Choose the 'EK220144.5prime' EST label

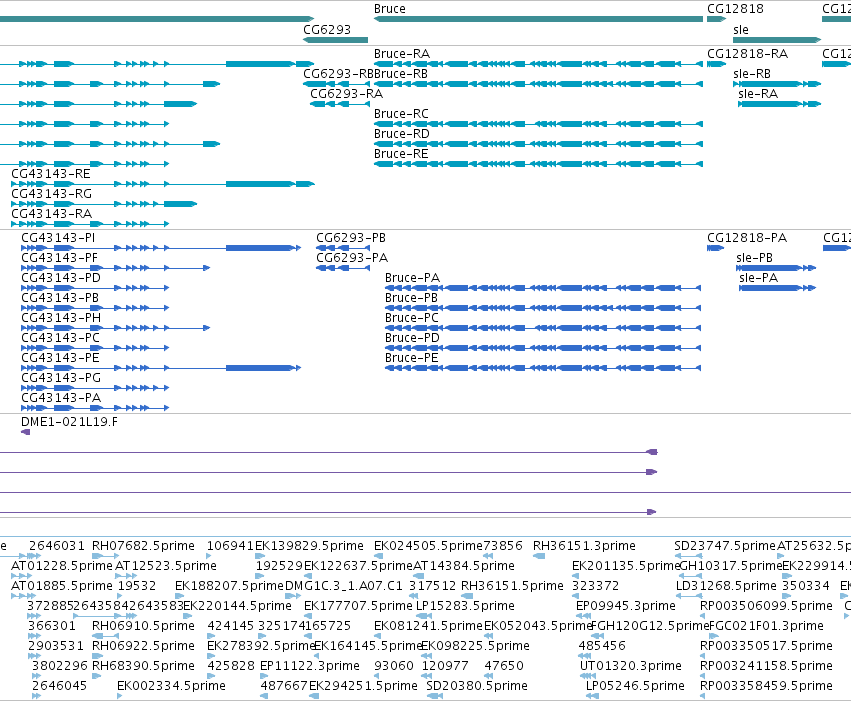coord(237,606)
